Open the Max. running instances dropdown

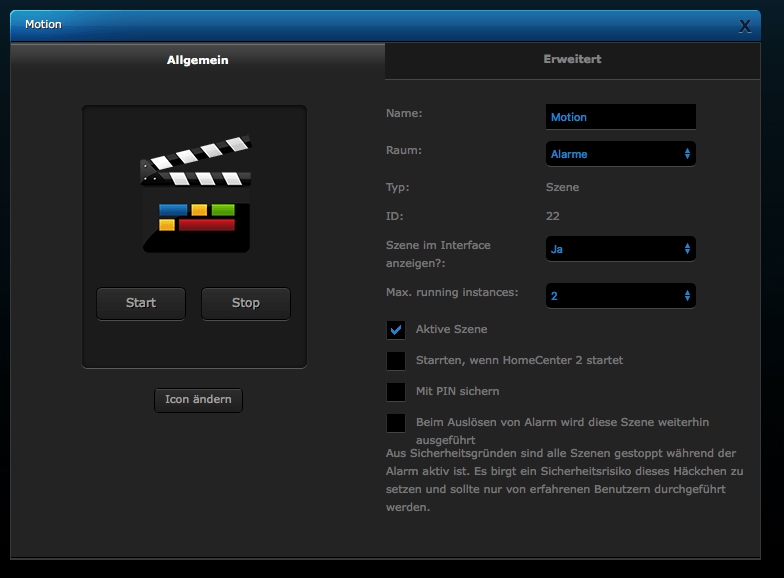620,296
